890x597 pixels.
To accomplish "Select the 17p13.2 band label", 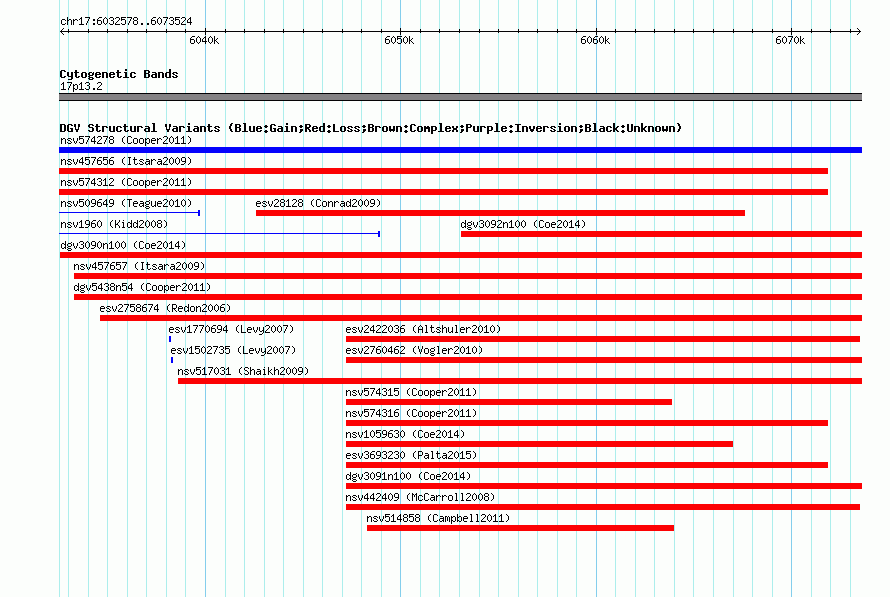I will pos(81,86).
